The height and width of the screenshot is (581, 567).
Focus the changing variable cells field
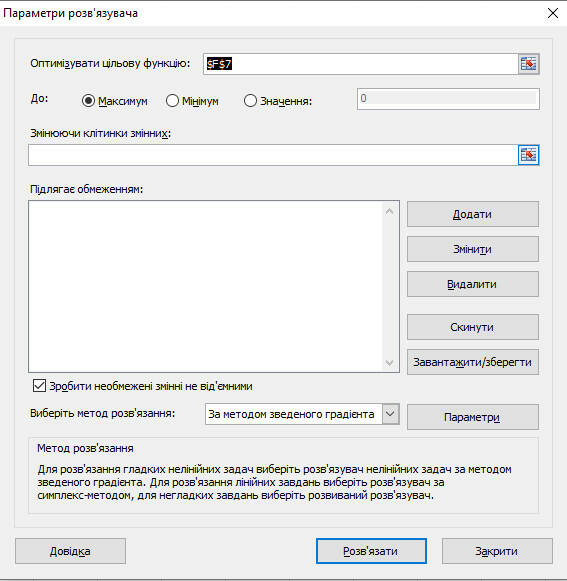pyautogui.click(x=273, y=155)
